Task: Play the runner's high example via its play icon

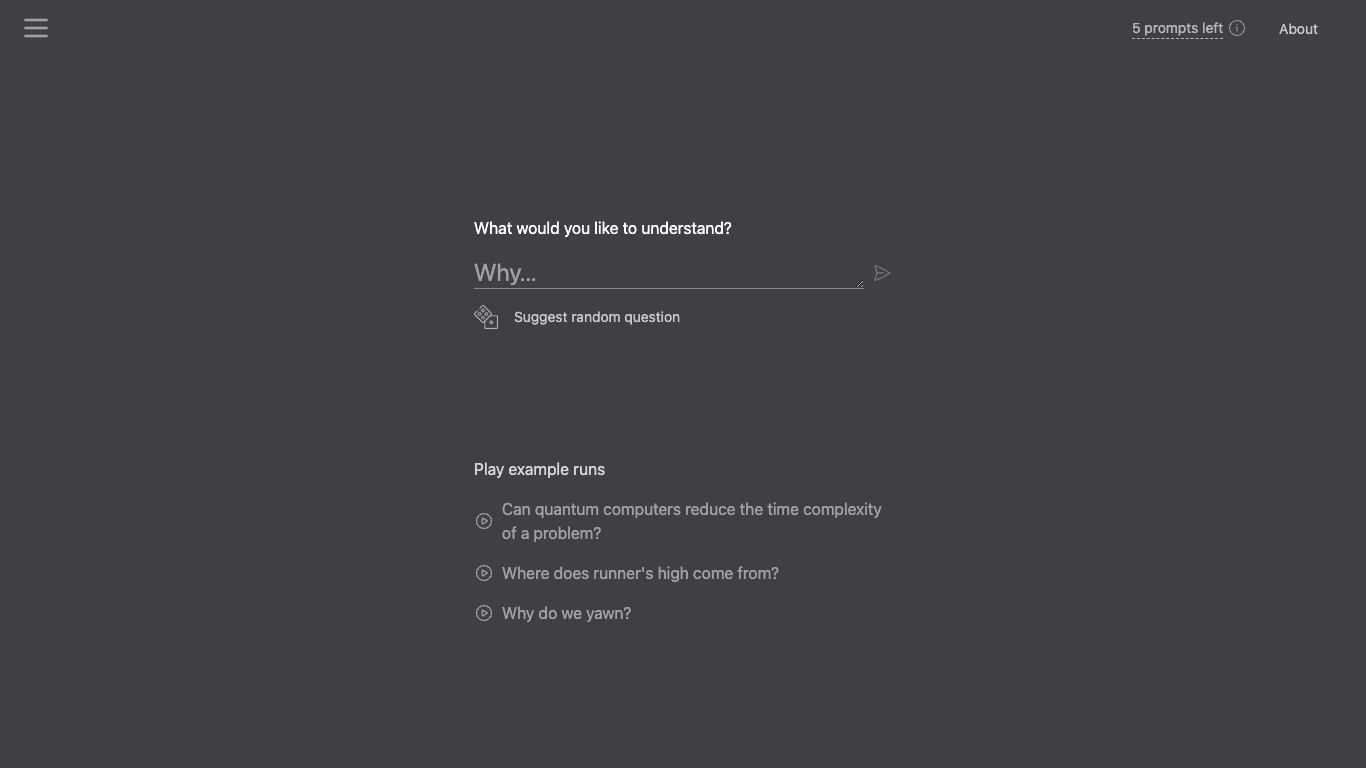Action: pyautogui.click(x=484, y=573)
